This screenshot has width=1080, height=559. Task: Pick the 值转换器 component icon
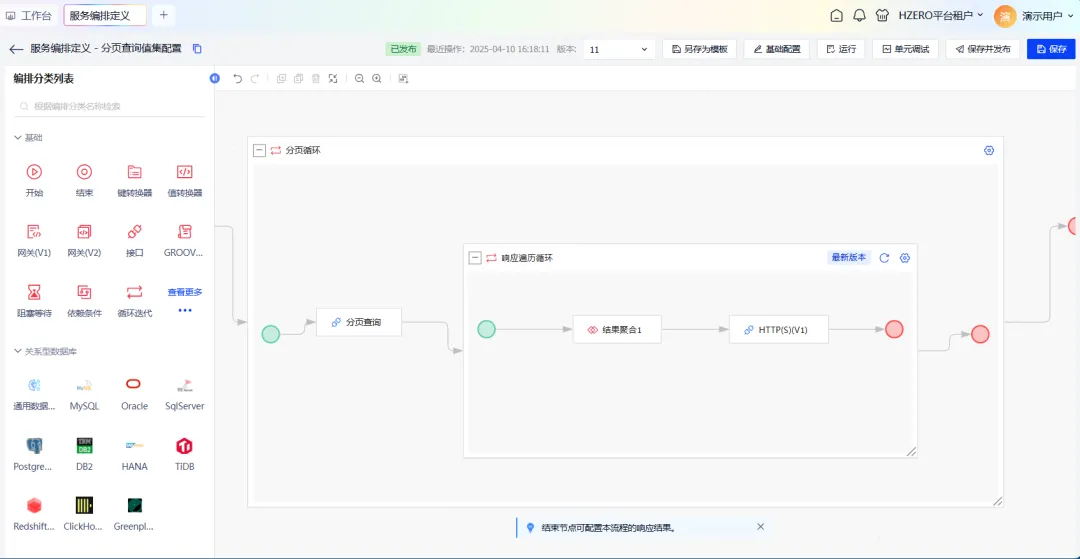(x=184, y=172)
